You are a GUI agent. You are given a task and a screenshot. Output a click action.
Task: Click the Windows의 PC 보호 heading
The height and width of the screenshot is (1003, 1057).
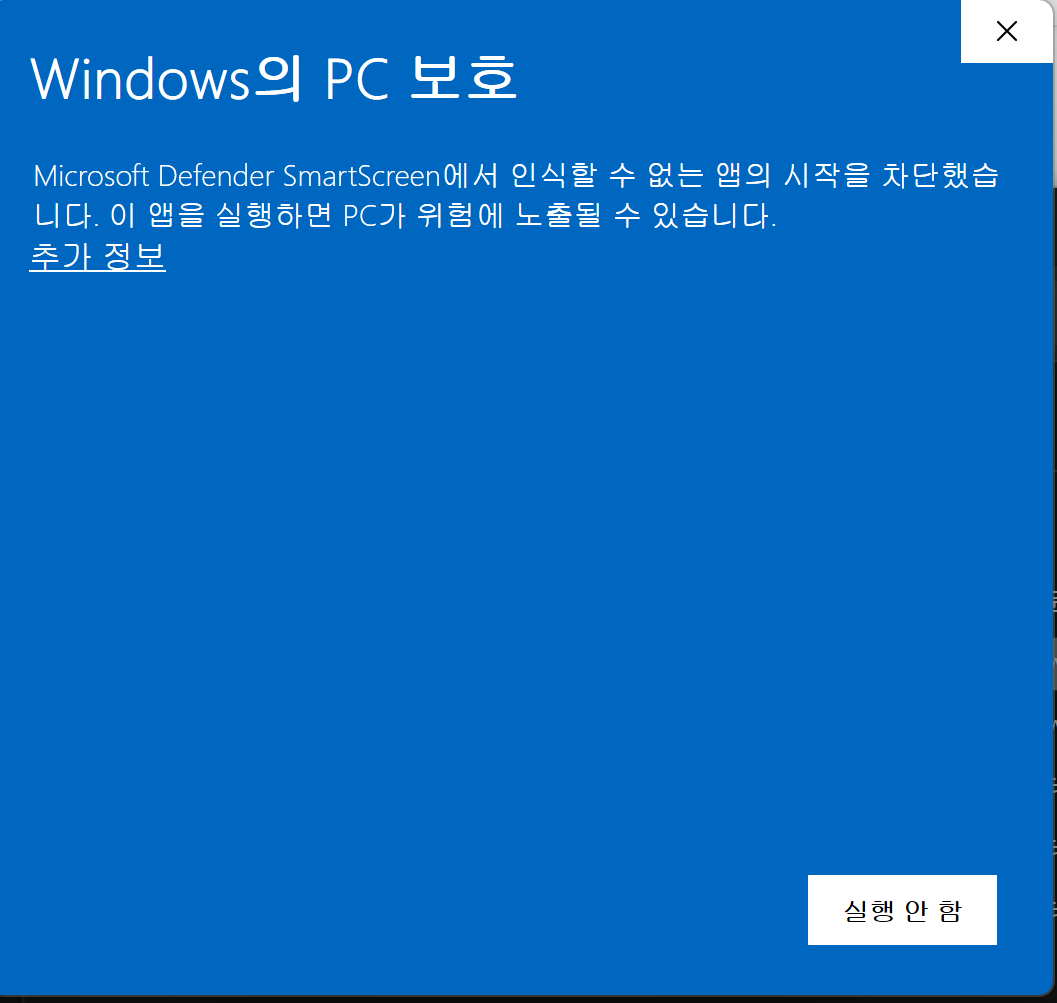(x=274, y=78)
